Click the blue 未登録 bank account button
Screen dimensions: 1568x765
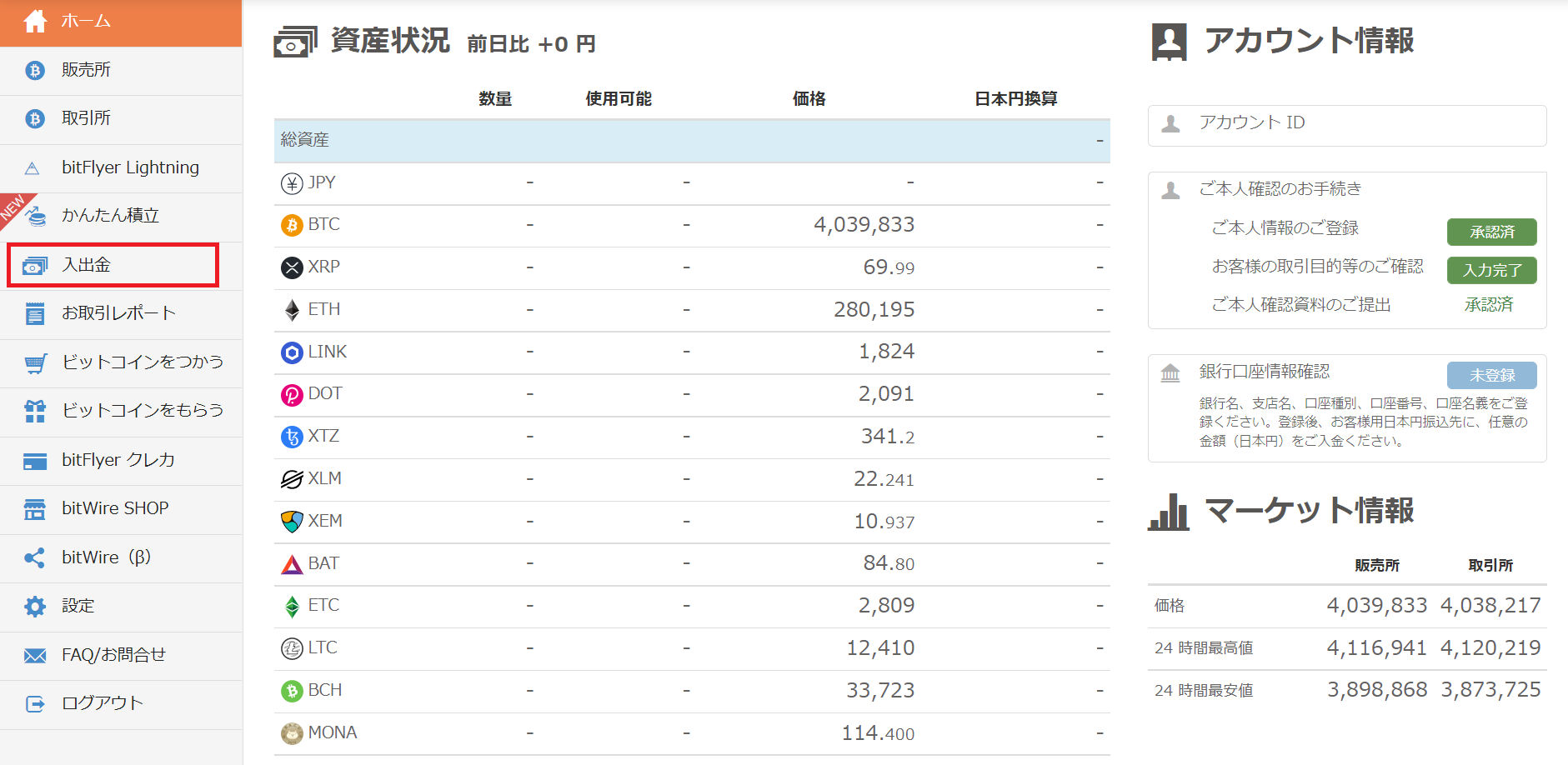1491,375
